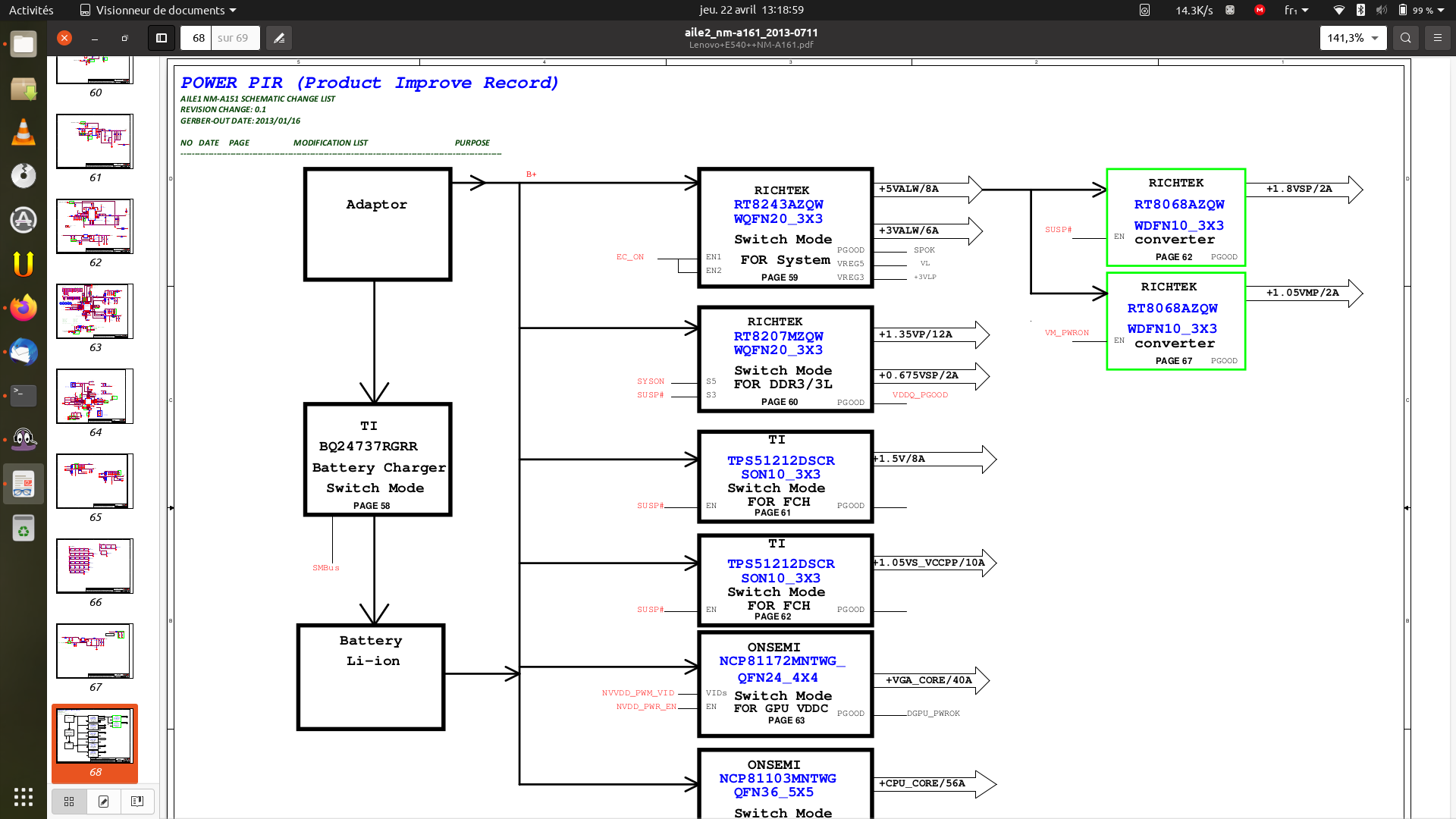The width and height of the screenshot is (1456, 819).
Task: Open Activités overview
Action: (x=31, y=10)
